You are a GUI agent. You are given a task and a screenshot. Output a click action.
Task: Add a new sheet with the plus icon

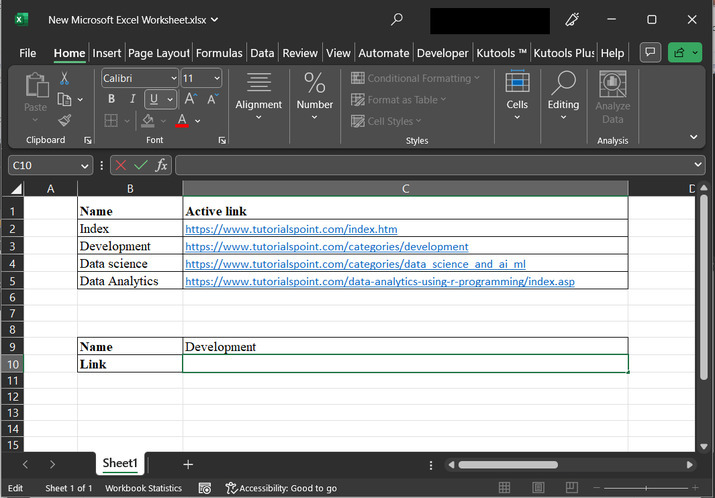click(x=188, y=464)
